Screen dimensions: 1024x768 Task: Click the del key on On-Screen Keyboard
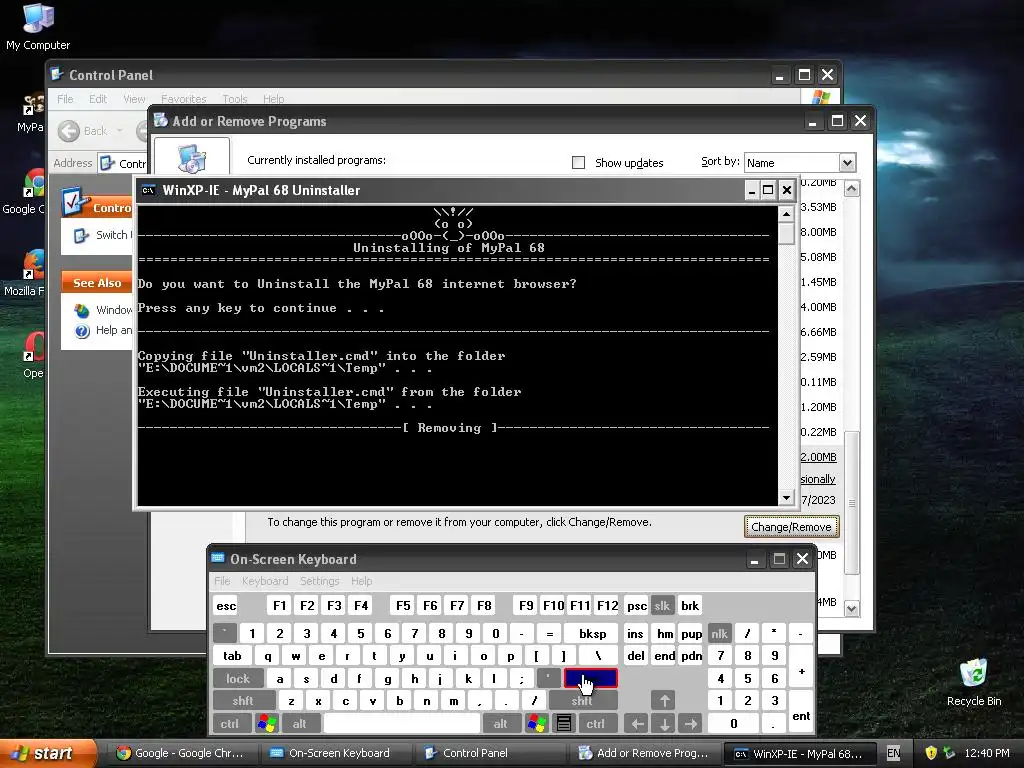pyautogui.click(x=635, y=656)
